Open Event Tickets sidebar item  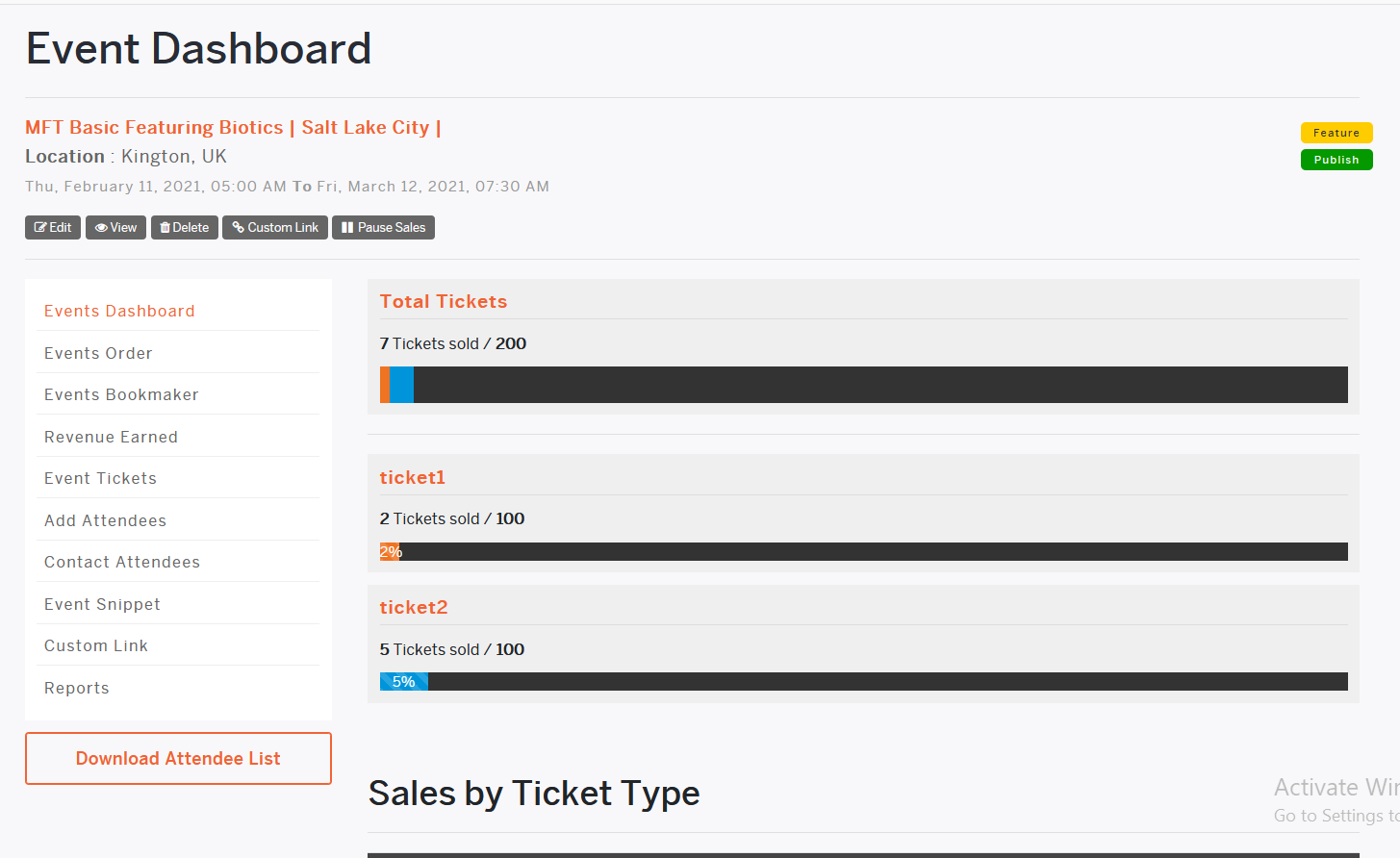point(100,478)
